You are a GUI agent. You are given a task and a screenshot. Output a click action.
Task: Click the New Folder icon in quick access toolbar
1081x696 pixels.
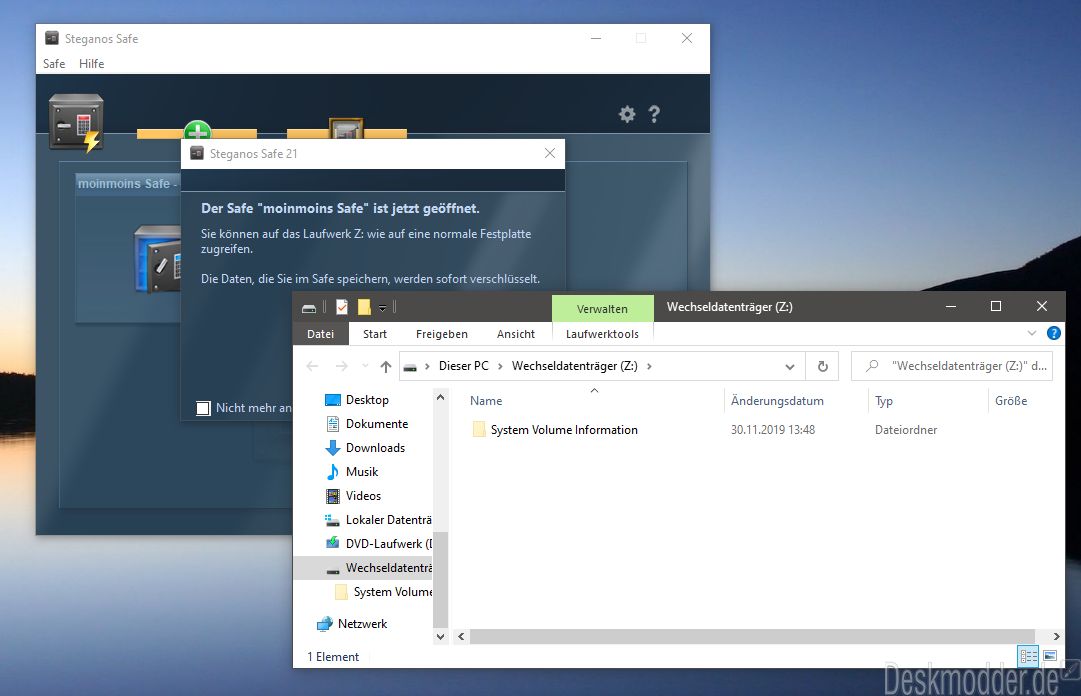(364, 307)
